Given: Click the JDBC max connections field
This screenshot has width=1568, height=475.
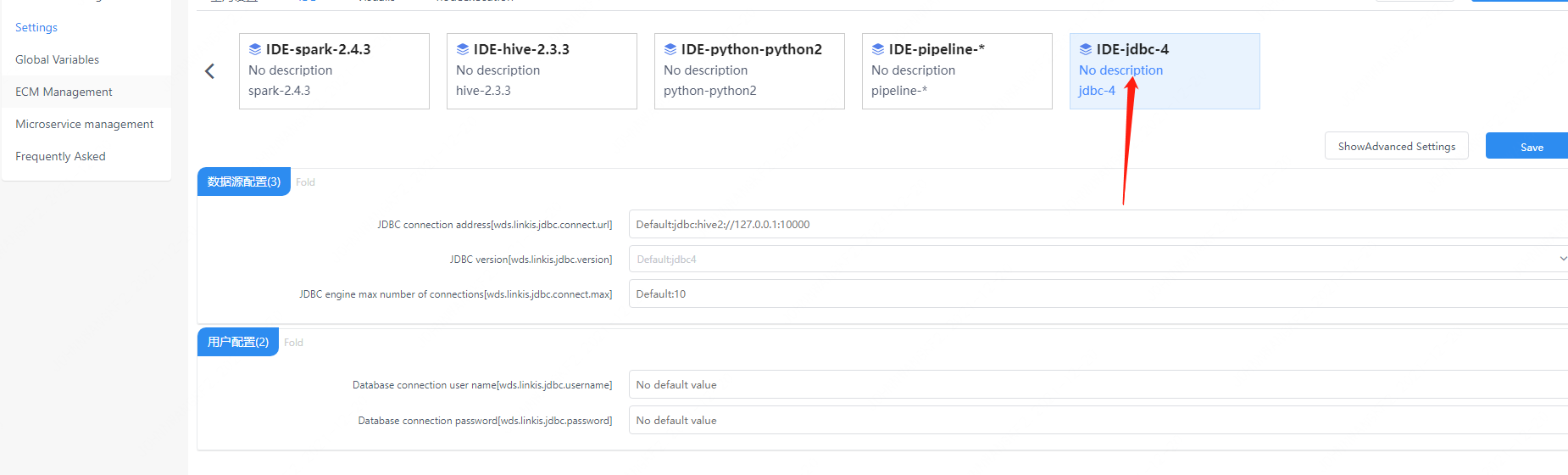Looking at the screenshot, I should [1098, 294].
